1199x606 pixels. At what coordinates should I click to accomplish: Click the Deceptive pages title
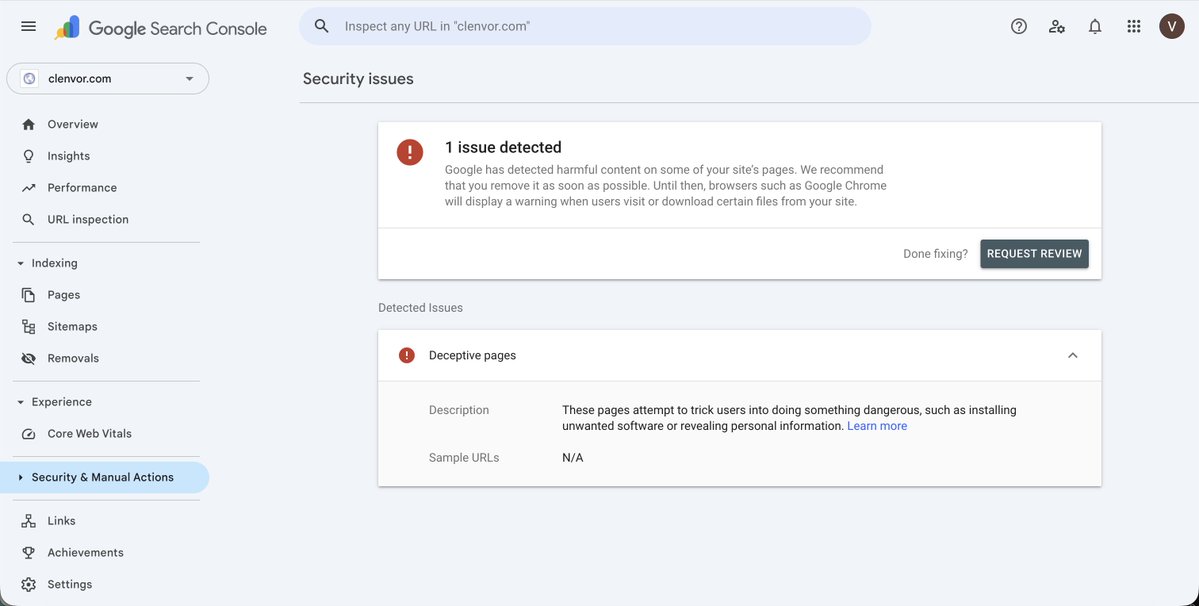point(473,355)
